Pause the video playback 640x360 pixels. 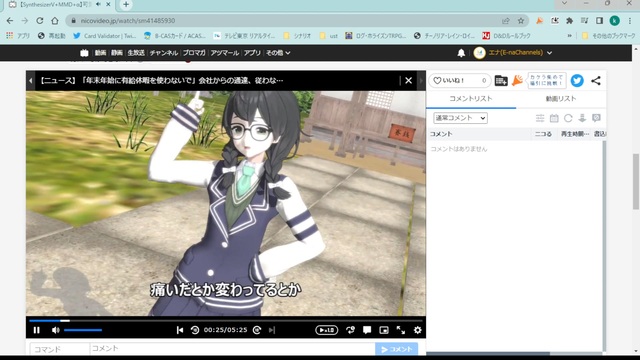pyautogui.click(x=36, y=330)
